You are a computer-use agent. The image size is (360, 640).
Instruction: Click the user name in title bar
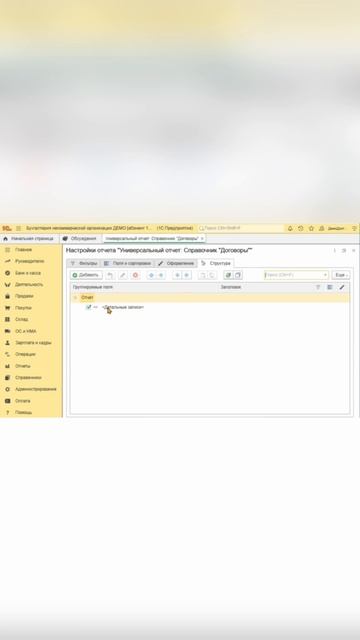point(336,229)
